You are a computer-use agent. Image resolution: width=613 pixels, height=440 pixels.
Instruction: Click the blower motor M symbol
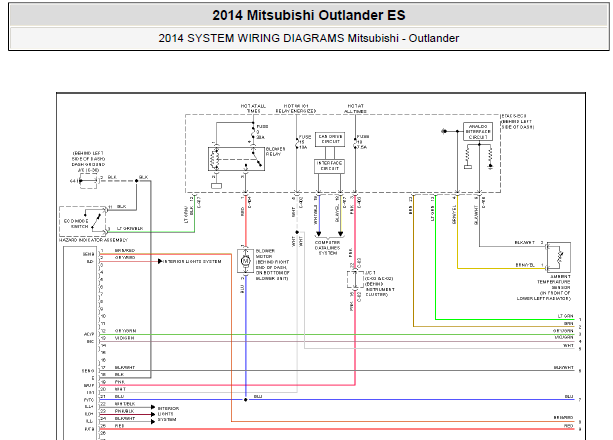(246, 260)
